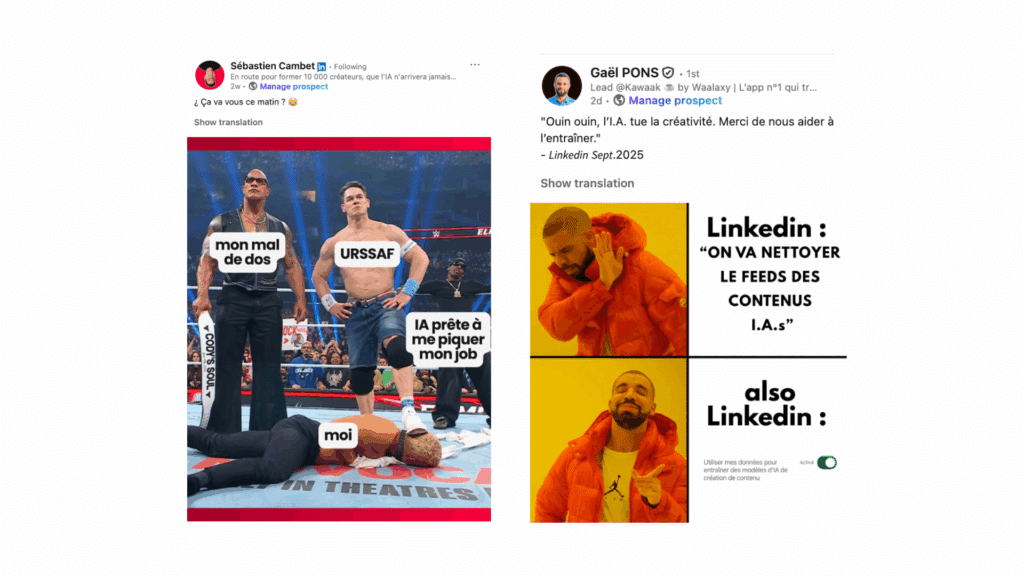Open the Drake Linkedin meme image

pos(688,362)
